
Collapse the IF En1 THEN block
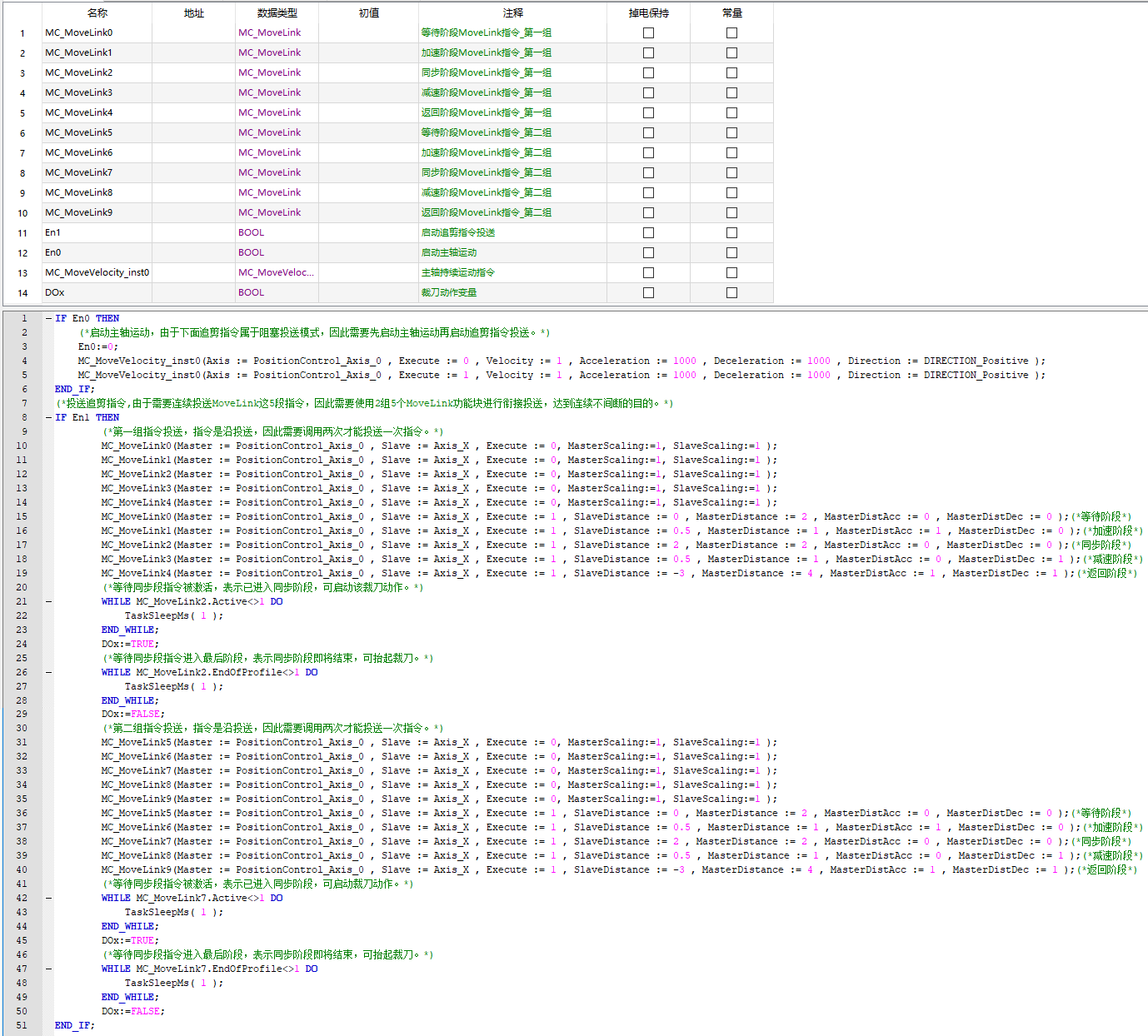point(48,417)
